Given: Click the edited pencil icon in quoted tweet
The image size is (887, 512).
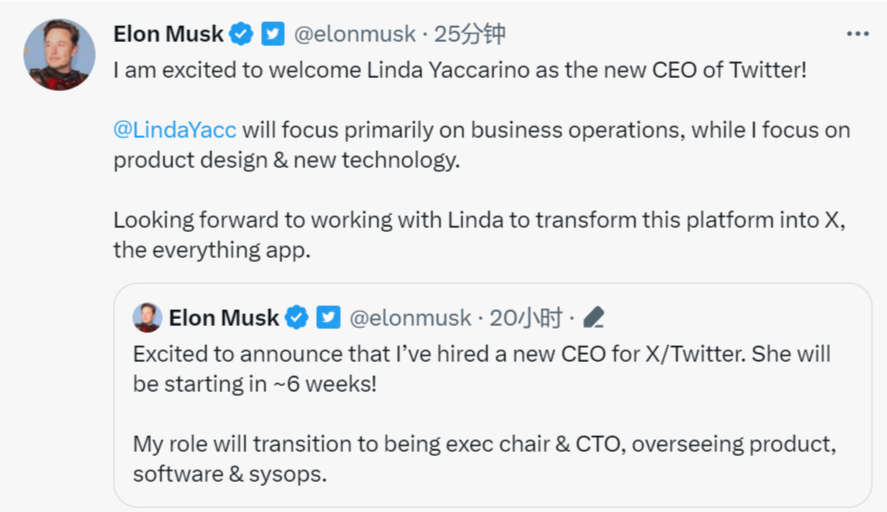Looking at the screenshot, I should click(593, 318).
